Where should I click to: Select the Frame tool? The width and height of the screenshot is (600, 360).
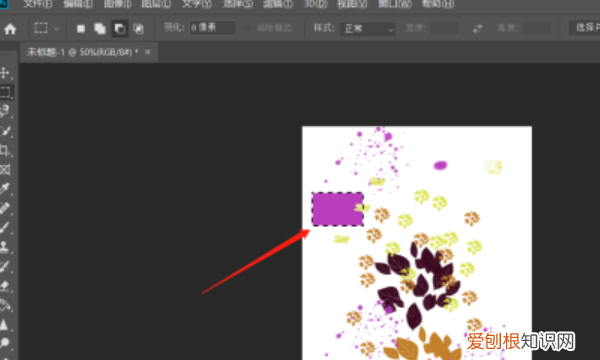5,169
